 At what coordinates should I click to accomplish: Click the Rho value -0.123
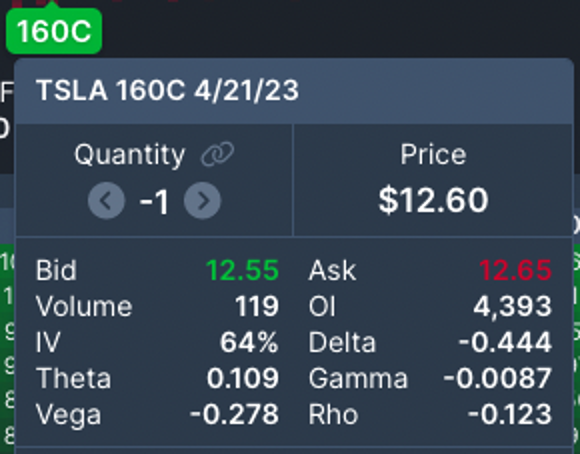(x=510, y=414)
